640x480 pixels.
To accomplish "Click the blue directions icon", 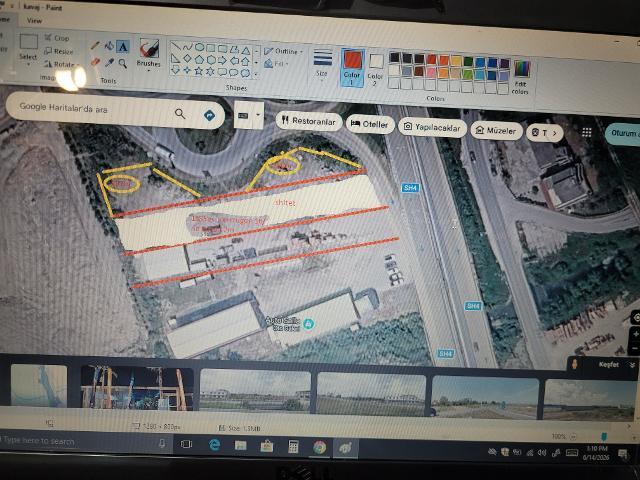I will [x=209, y=116].
